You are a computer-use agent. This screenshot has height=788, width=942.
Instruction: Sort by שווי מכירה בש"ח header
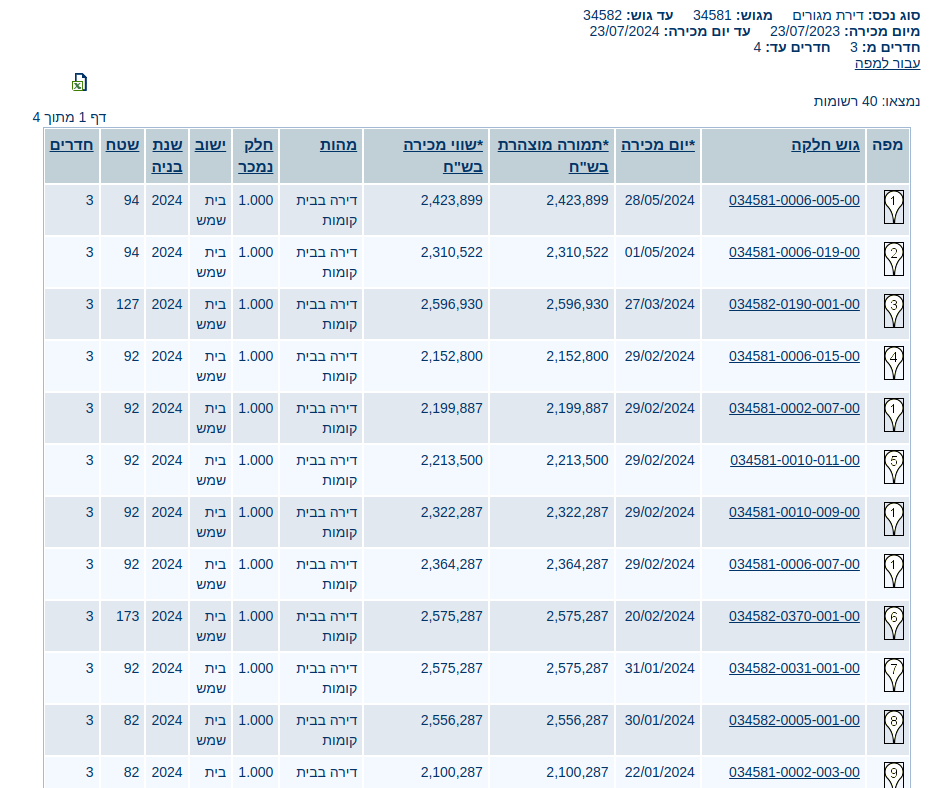pyautogui.click(x=443, y=156)
